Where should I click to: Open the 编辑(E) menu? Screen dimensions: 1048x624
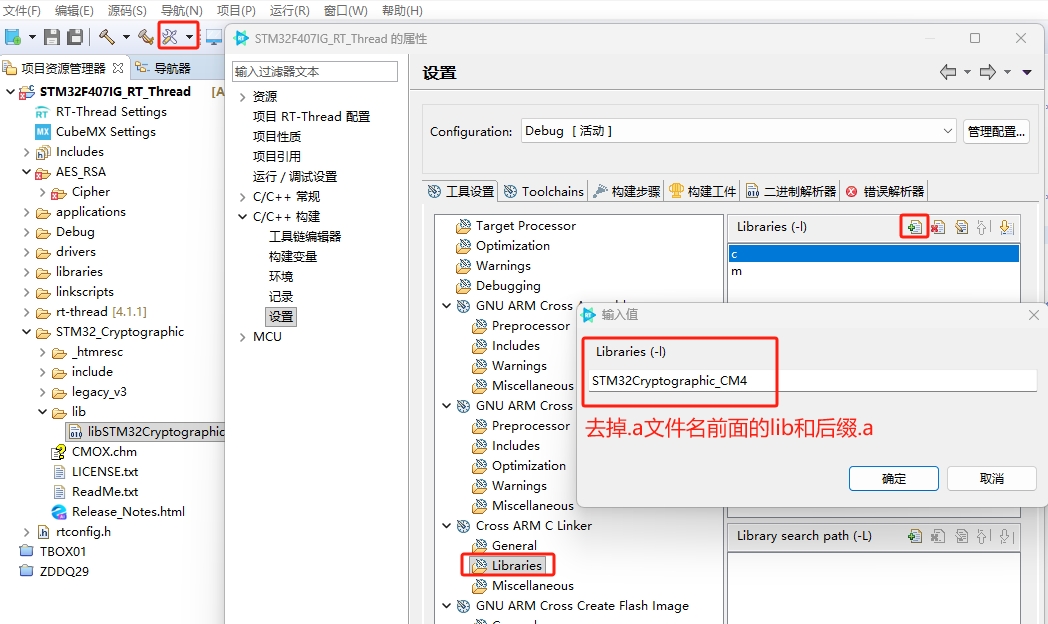[74, 11]
